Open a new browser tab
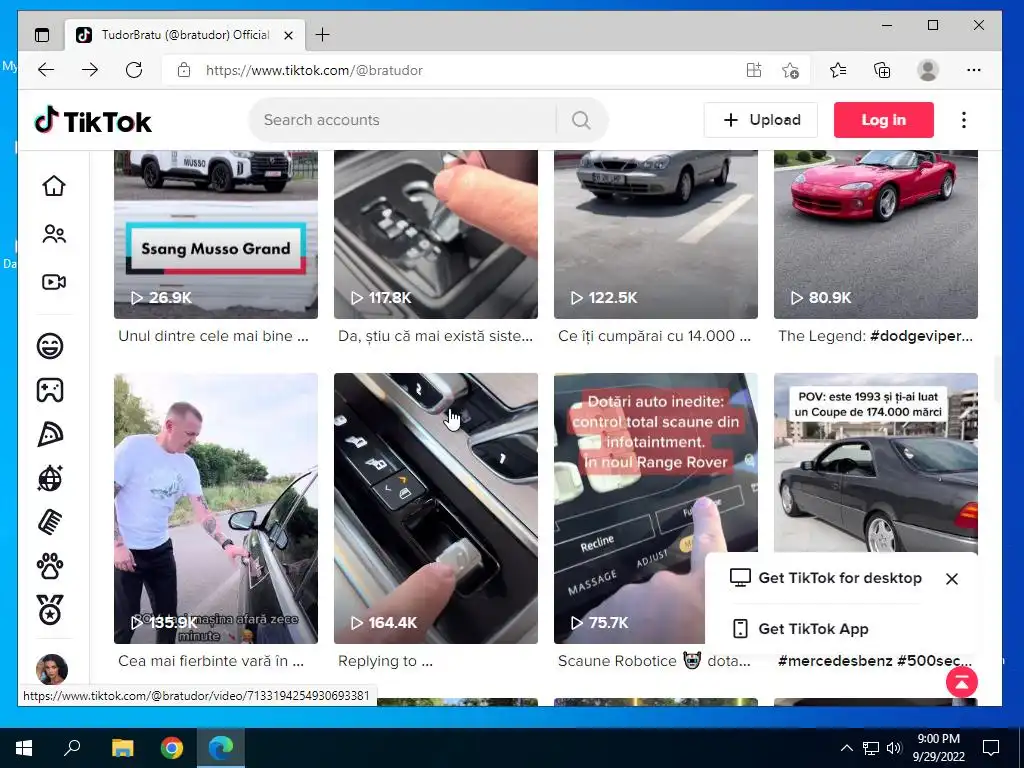The height and width of the screenshot is (768, 1024). (x=323, y=35)
